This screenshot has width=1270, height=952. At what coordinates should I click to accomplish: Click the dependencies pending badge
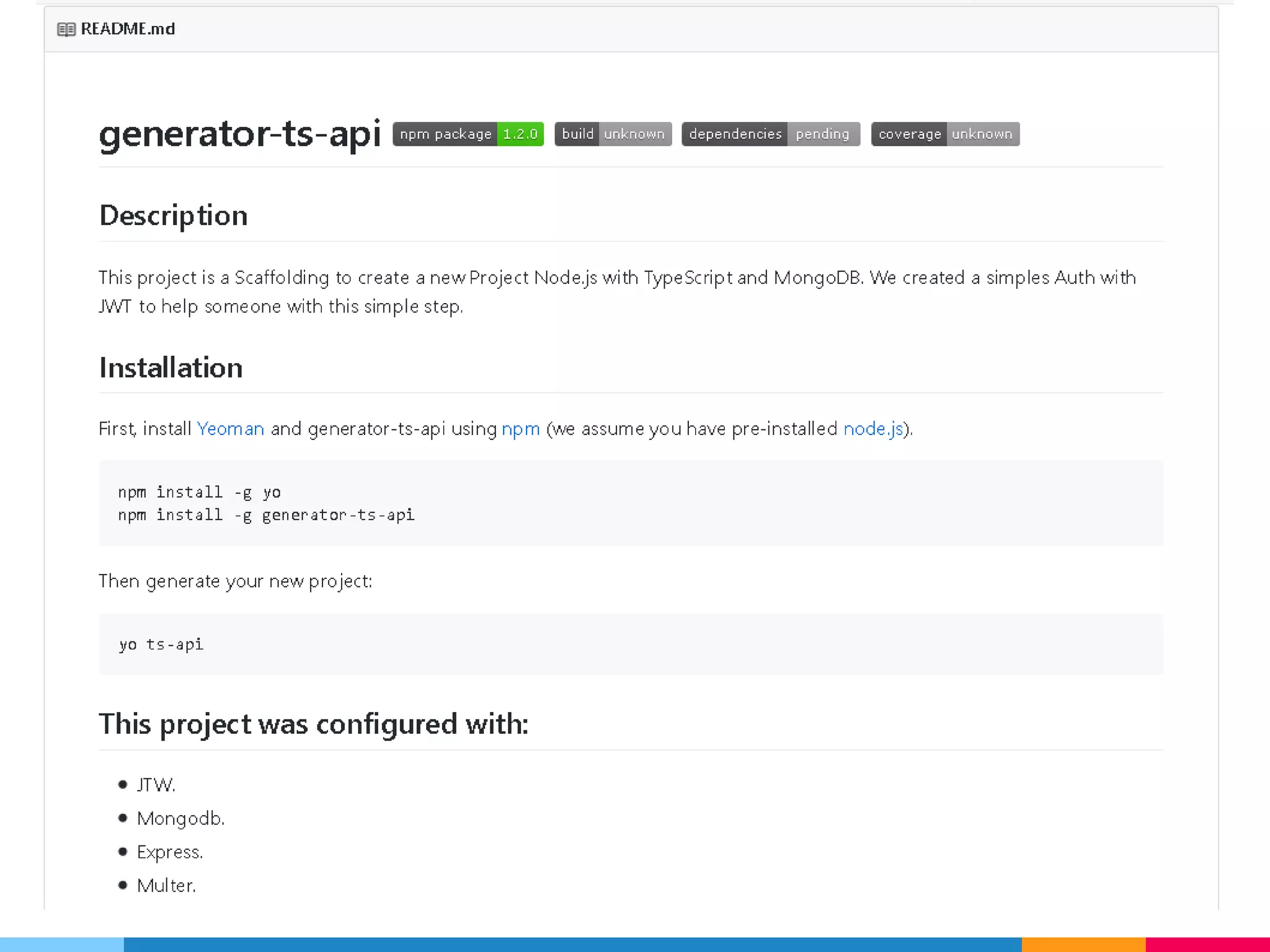click(x=770, y=134)
